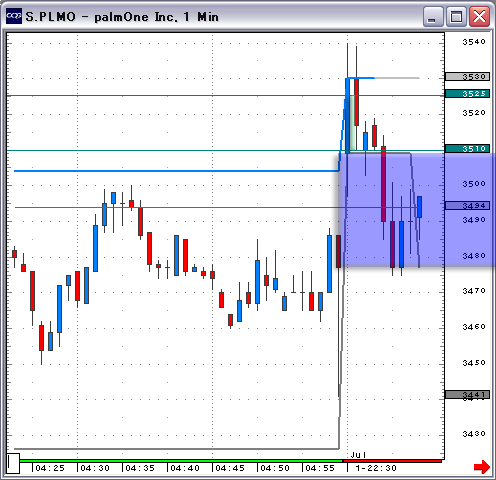
Task: Maximize the palmOne chart window
Action: (456, 16)
